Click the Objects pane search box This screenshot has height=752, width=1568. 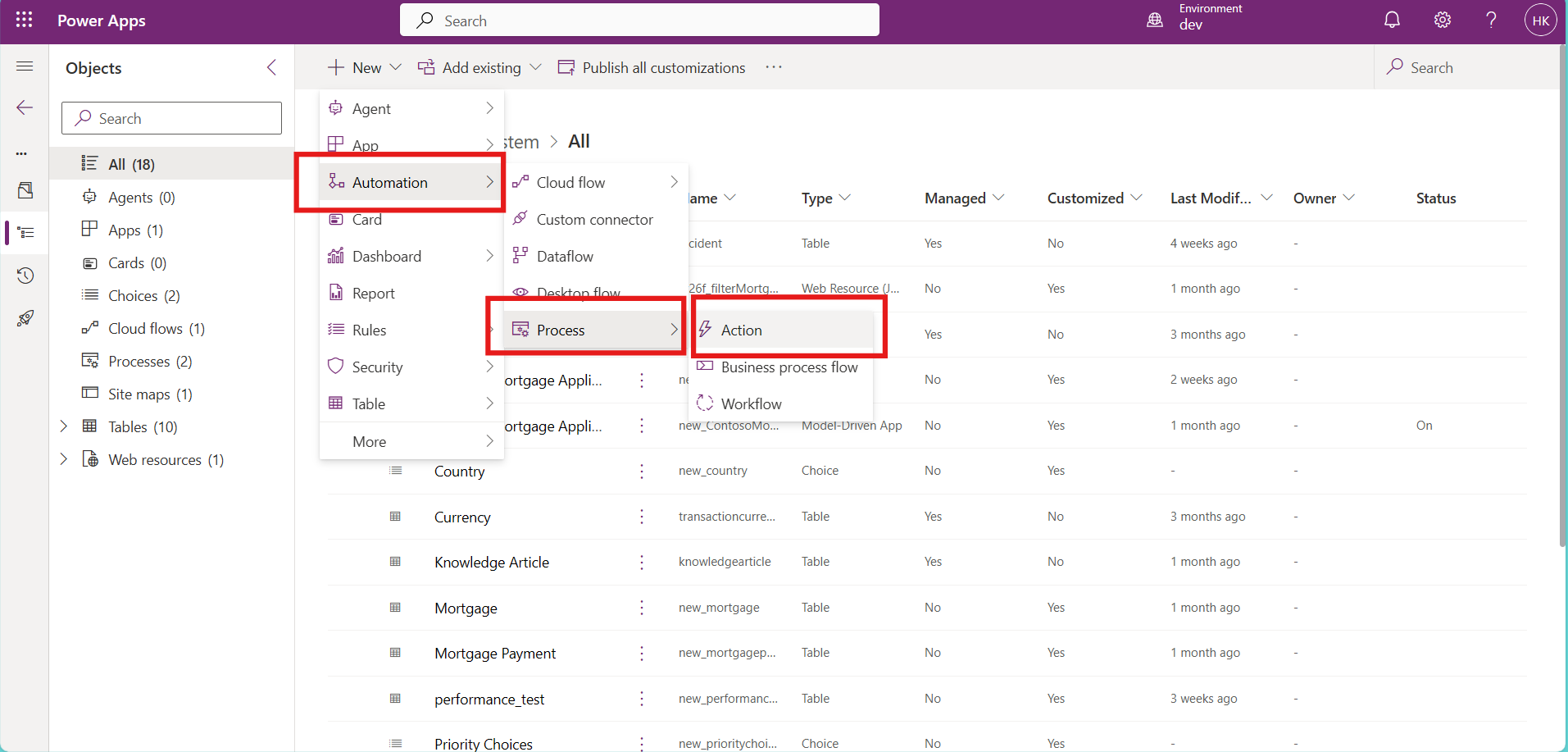tap(172, 119)
